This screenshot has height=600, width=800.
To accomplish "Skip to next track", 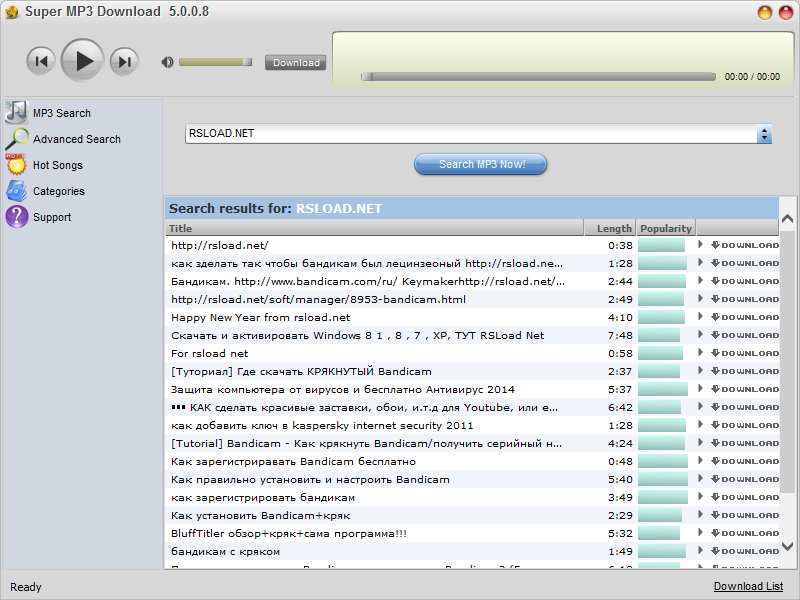I will pos(124,62).
